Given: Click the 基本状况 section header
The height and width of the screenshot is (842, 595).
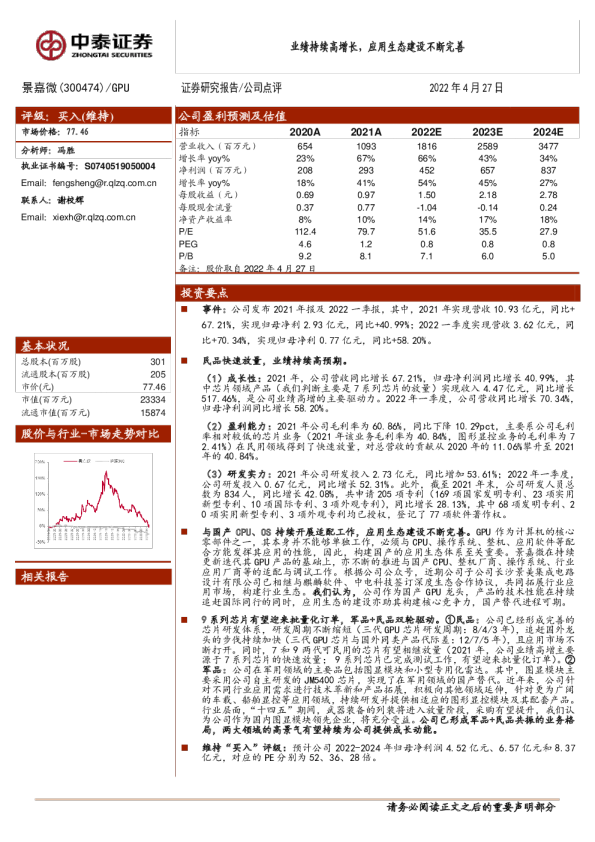Looking at the screenshot, I should [x=93, y=345].
